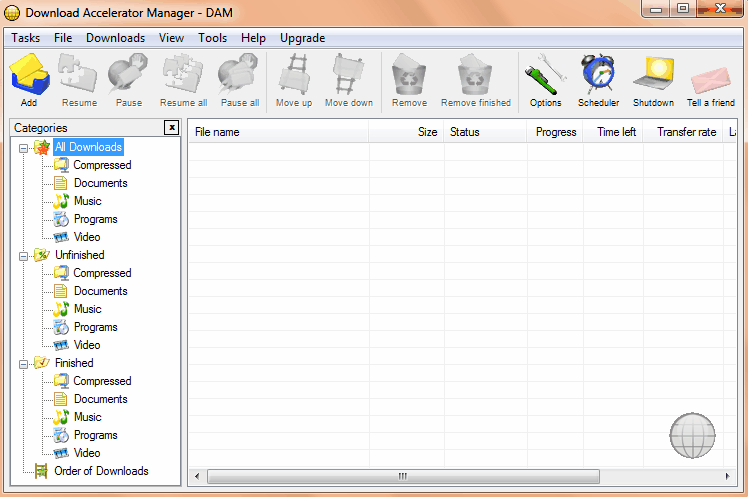
Task: Click the Add download toolbar icon
Action: (30, 74)
